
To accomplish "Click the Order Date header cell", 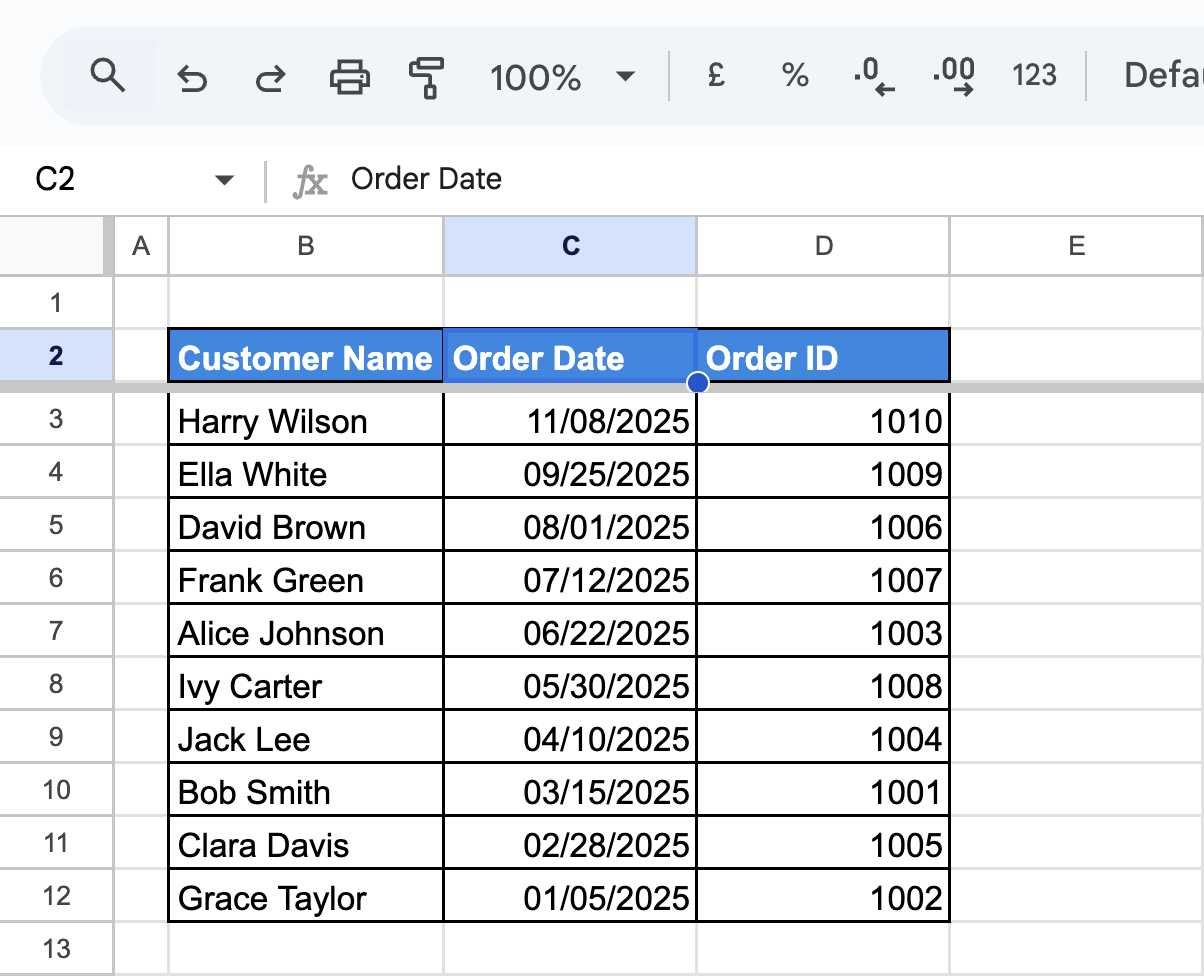I will [x=570, y=356].
